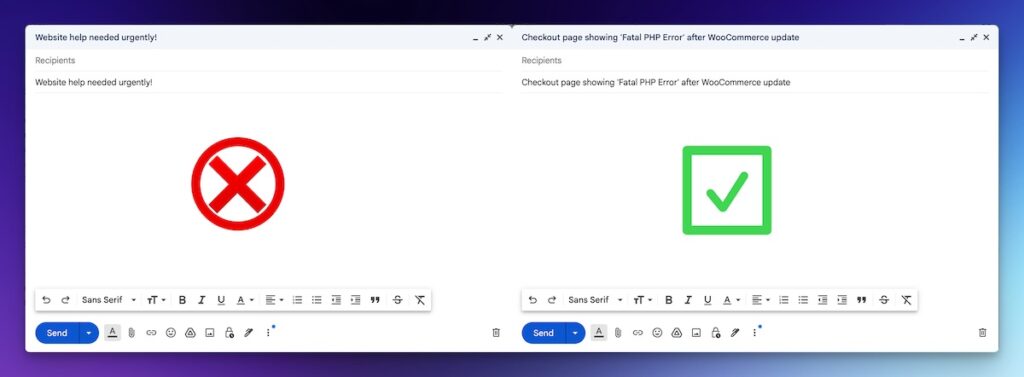Toggle strikethrough in the left compose window
Viewport: 1024px width, 377px height.
pyautogui.click(x=397, y=300)
